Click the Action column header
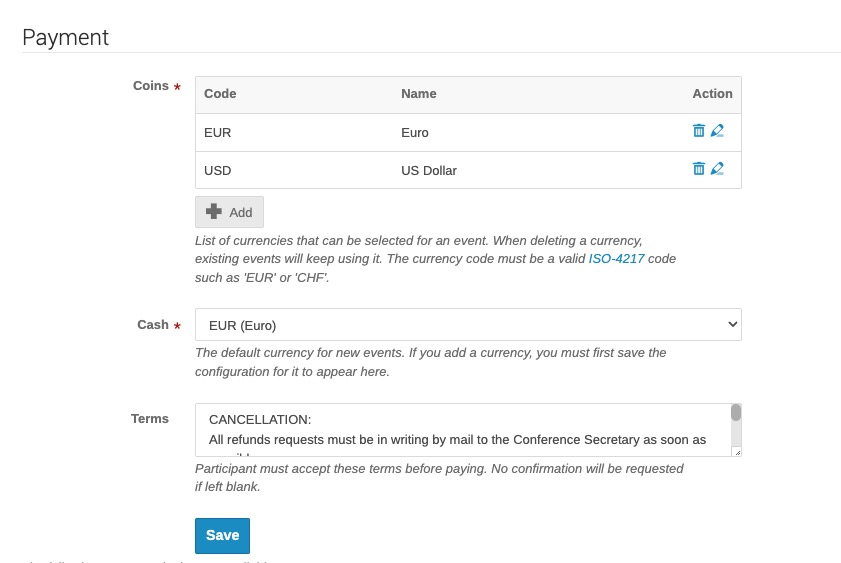 tap(712, 94)
